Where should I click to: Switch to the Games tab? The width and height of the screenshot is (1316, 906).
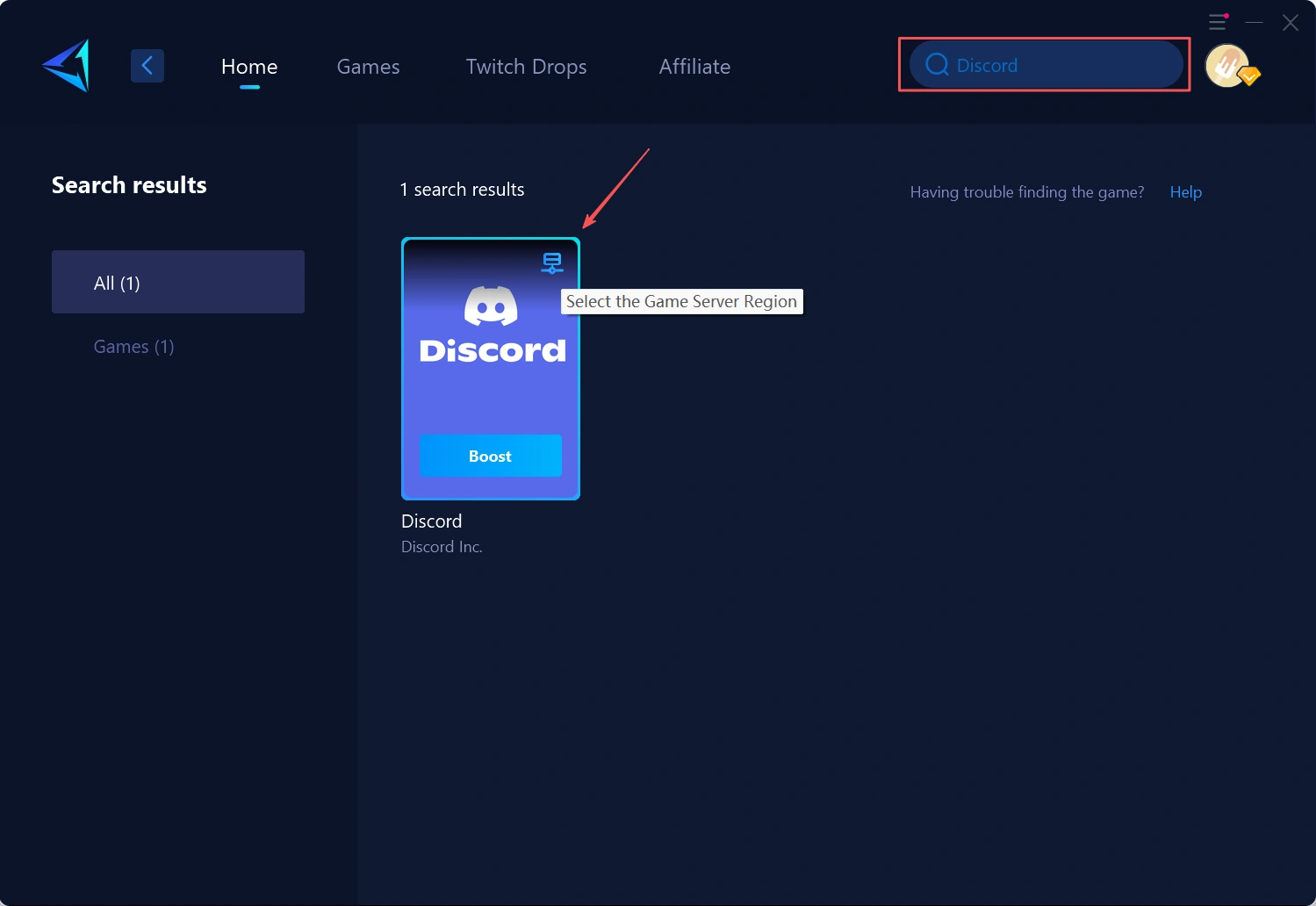click(x=368, y=66)
